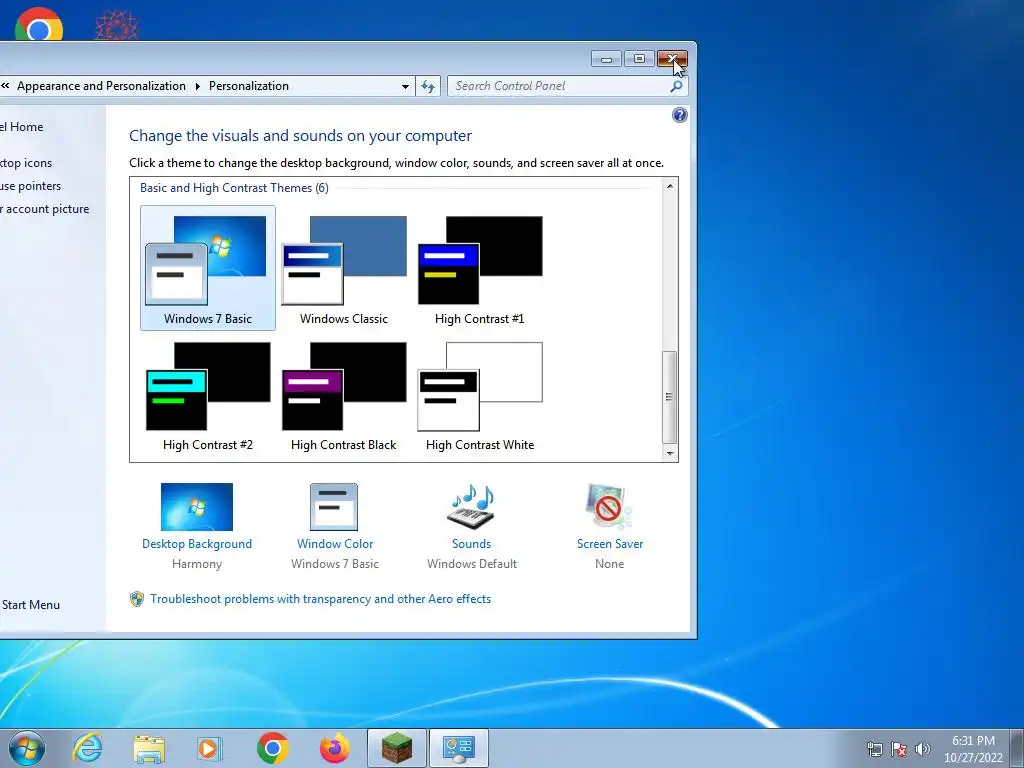Open Control Panel Home sidebar link

click(x=22, y=127)
